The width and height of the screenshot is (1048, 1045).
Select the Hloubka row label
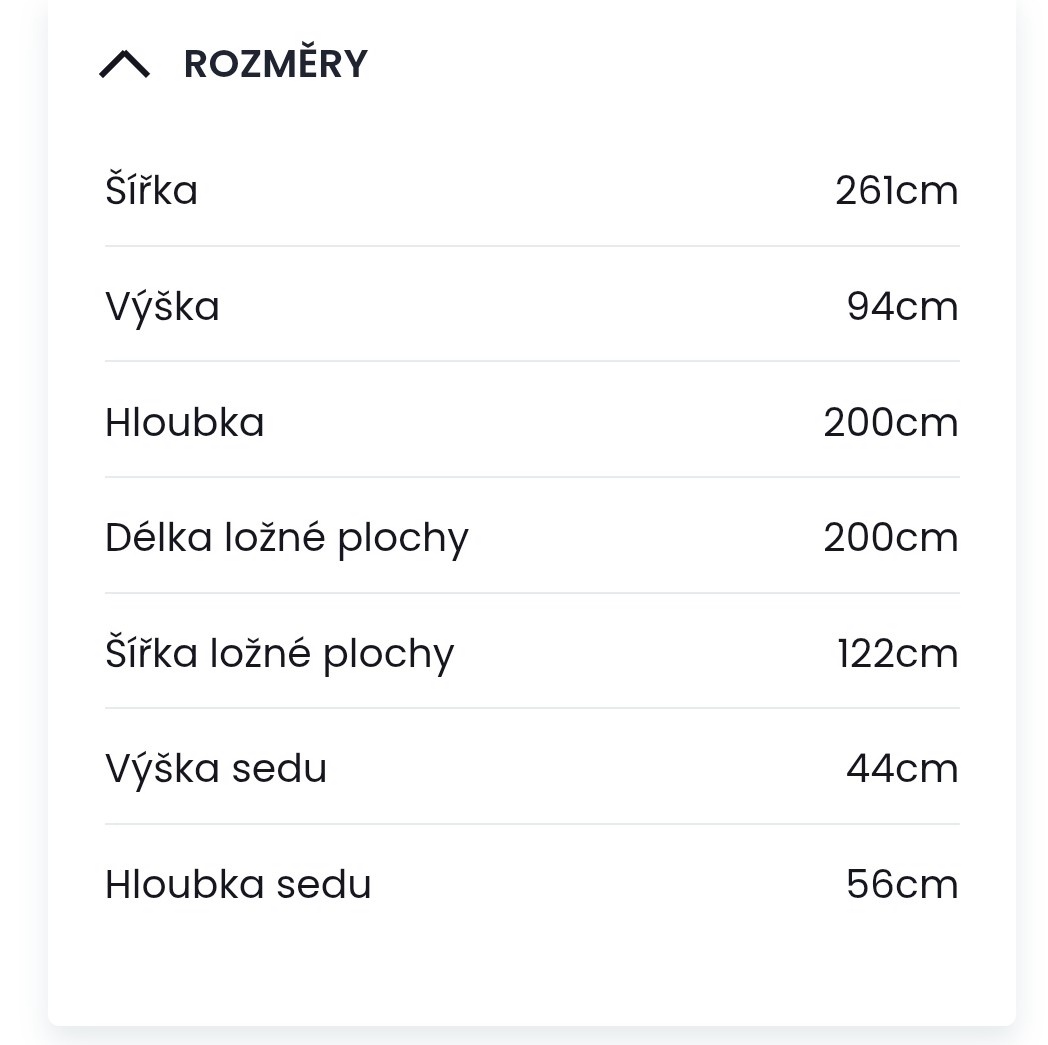point(184,422)
